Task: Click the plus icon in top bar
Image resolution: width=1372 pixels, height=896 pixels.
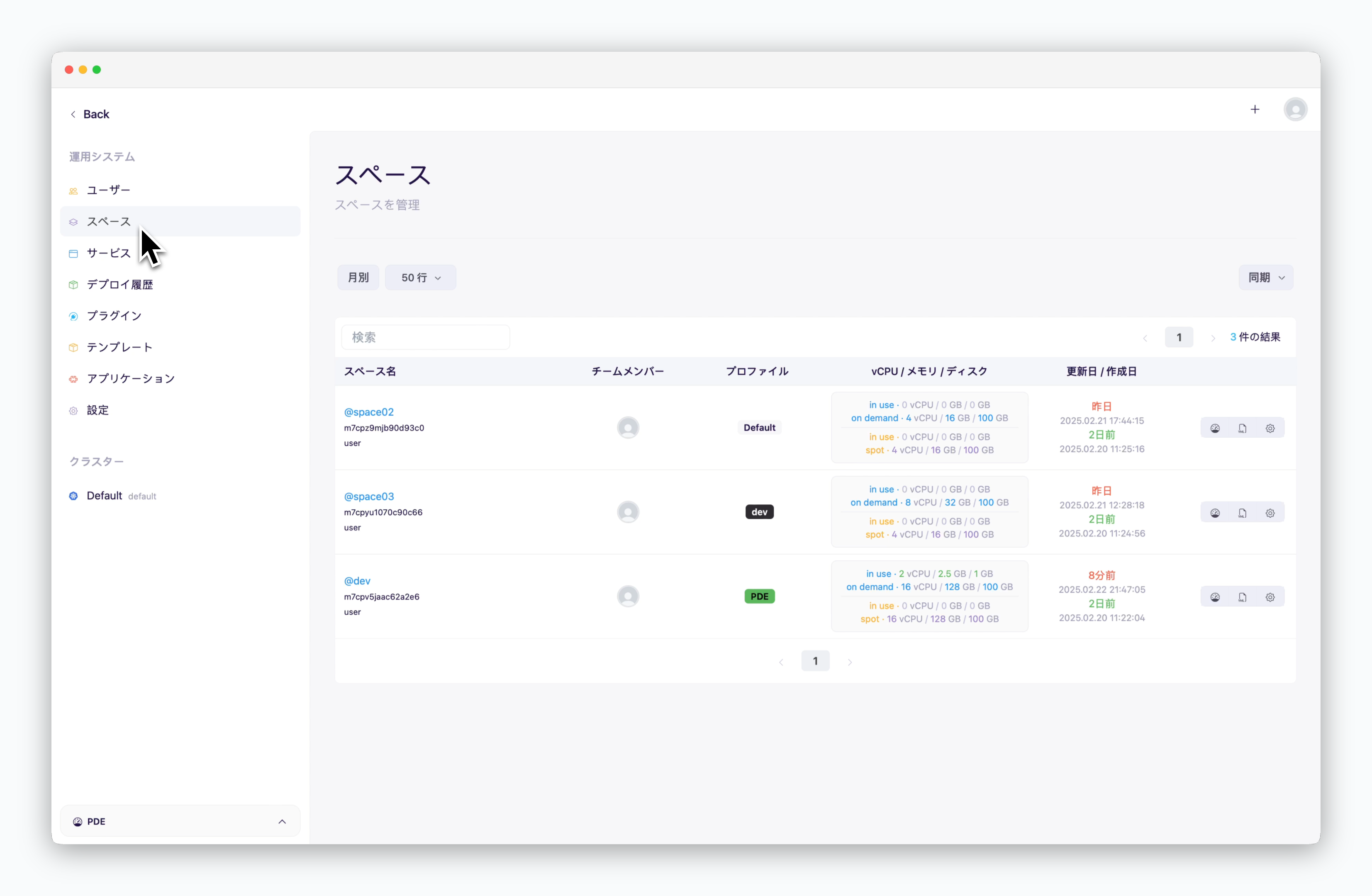Action: click(1255, 110)
